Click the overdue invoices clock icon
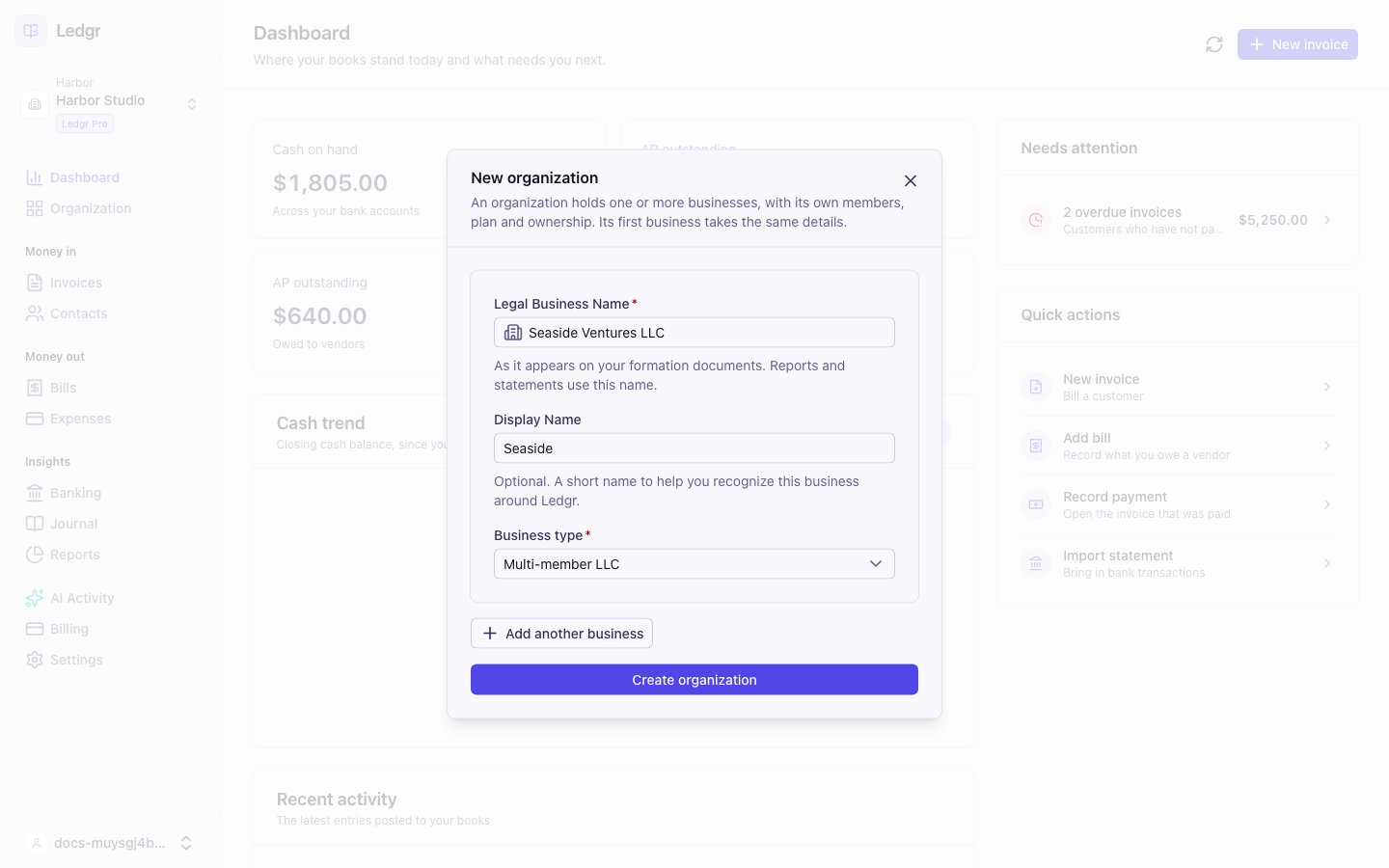Viewport: 1389px width, 868px height. (1036, 220)
